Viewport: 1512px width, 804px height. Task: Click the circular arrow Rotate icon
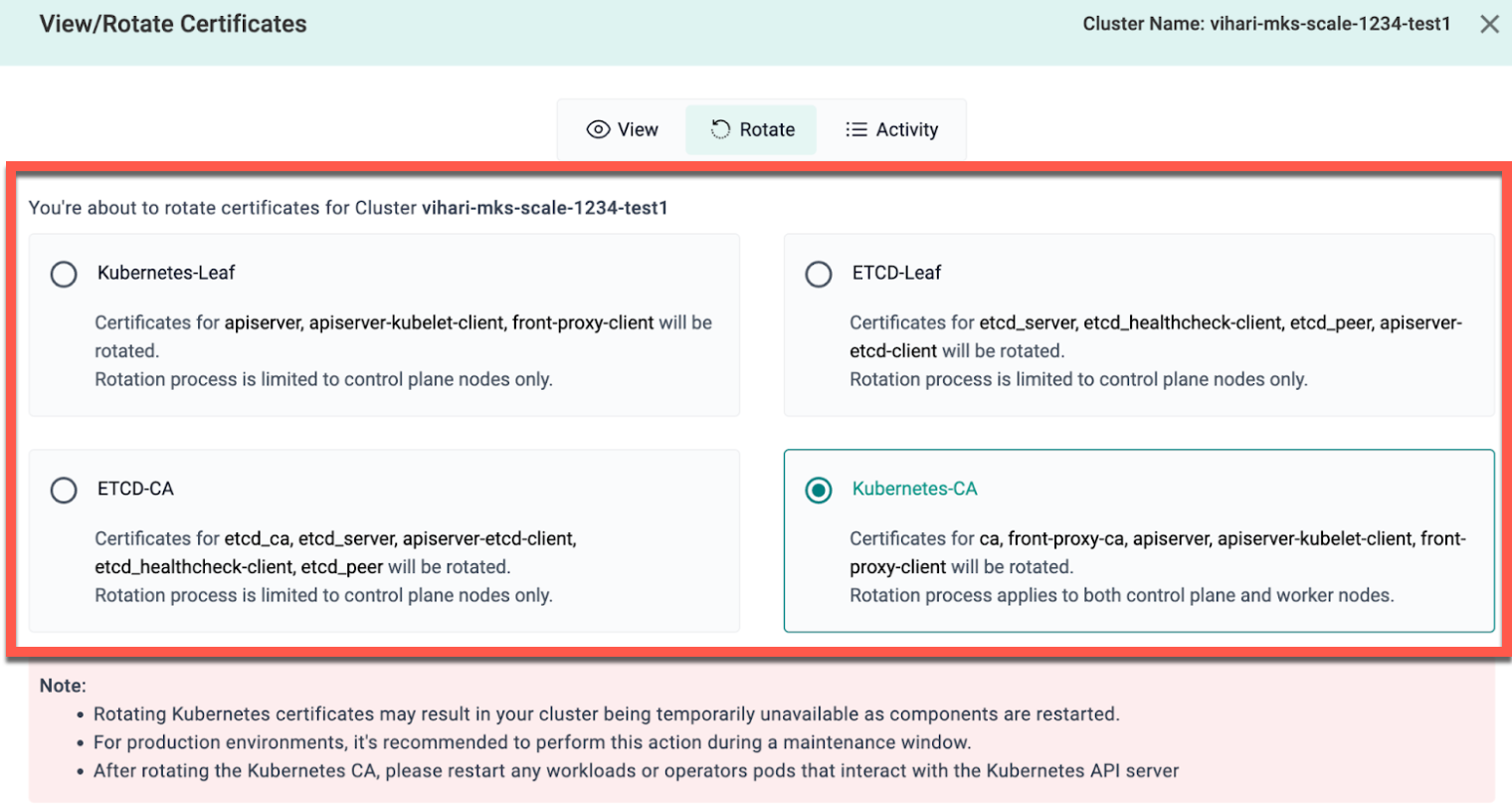[720, 129]
